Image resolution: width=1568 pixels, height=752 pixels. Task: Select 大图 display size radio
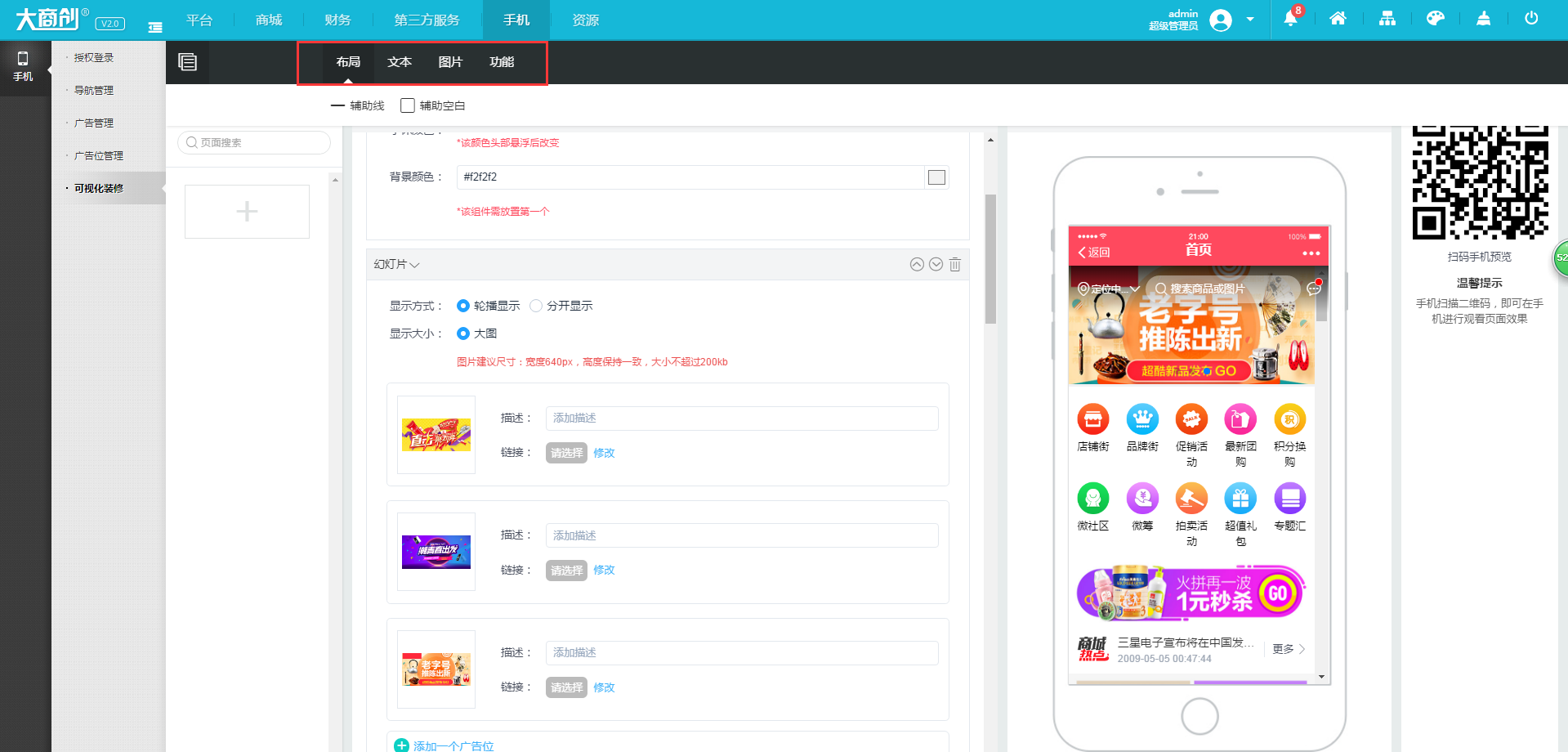[x=463, y=333]
